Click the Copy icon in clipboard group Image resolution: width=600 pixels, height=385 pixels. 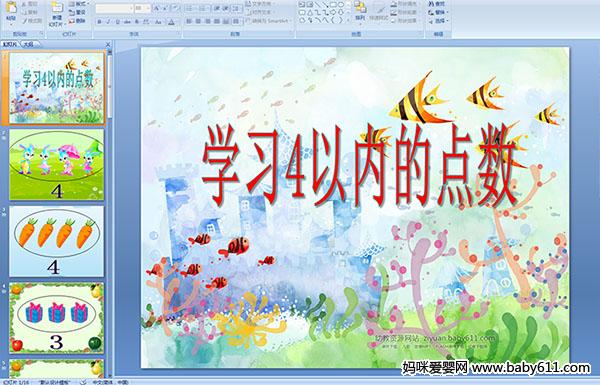click(24, 13)
